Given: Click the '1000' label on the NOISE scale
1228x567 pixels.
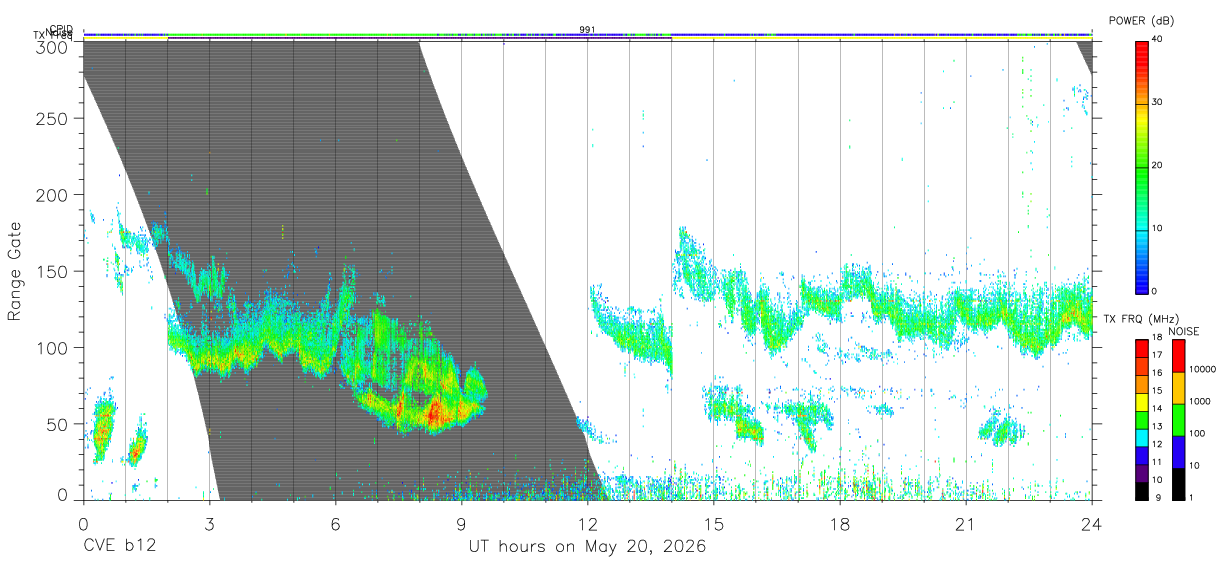Looking at the screenshot, I should point(1200,402).
